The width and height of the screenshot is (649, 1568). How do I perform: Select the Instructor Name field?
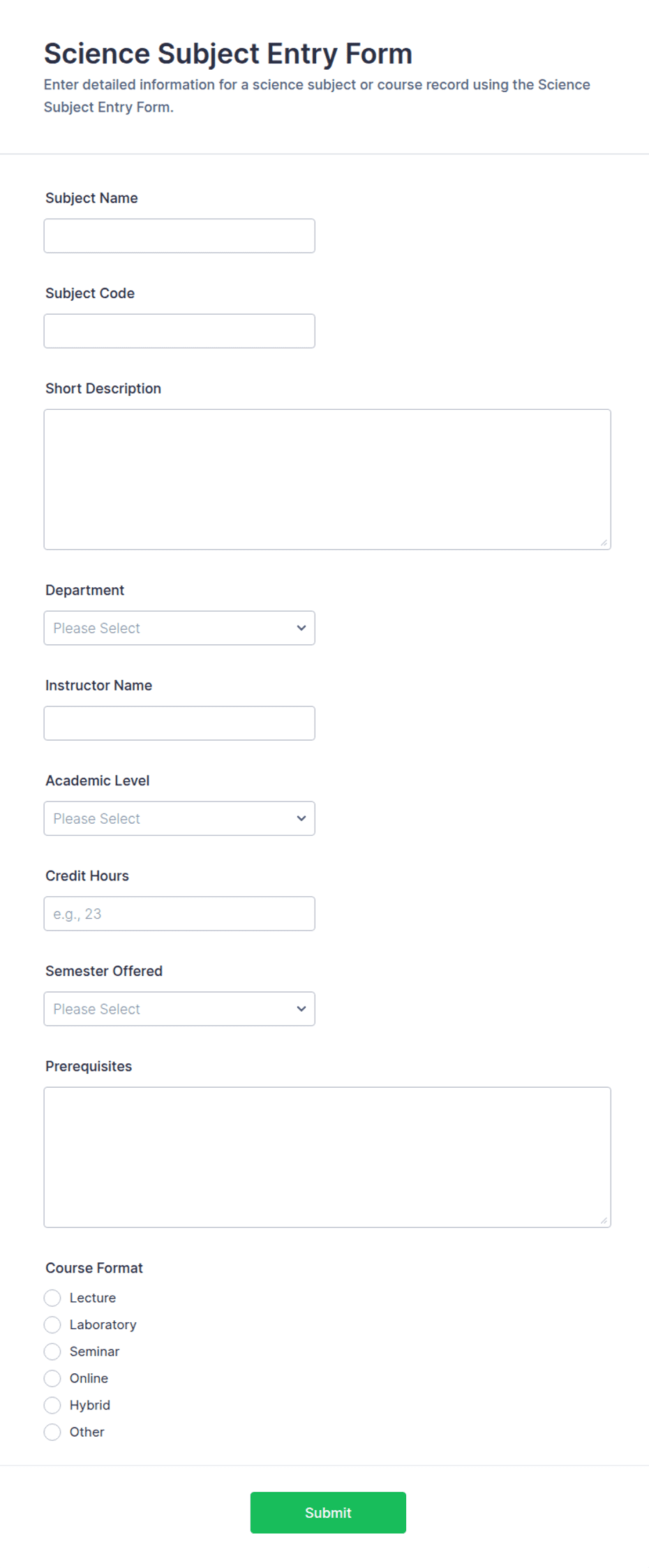pos(179,723)
